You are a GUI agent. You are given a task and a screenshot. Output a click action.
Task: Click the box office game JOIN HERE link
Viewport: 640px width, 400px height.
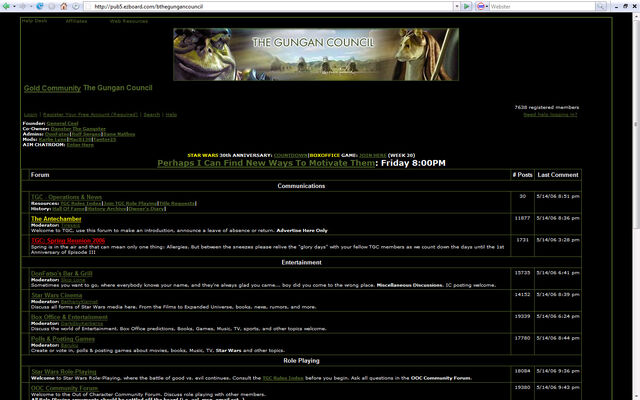pos(373,155)
